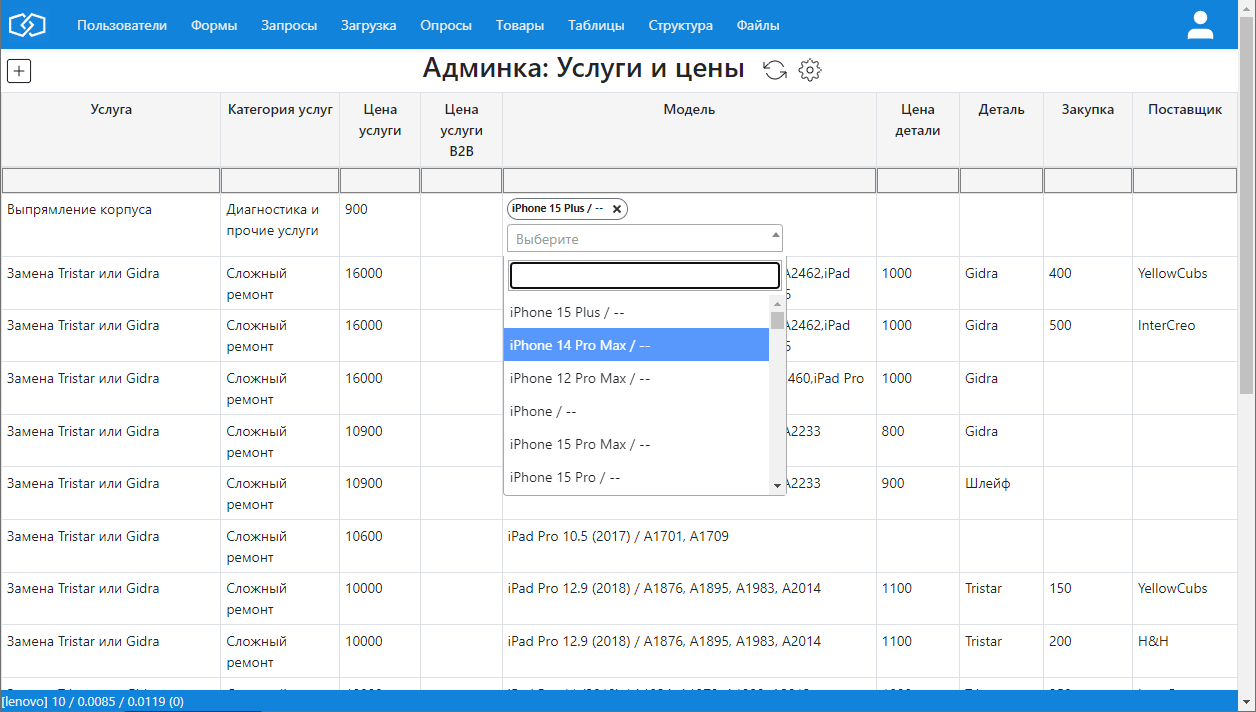The width and height of the screenshot is (1256, 712).
Task: Open the user profile icon
Action: (x=1200, y=25)
